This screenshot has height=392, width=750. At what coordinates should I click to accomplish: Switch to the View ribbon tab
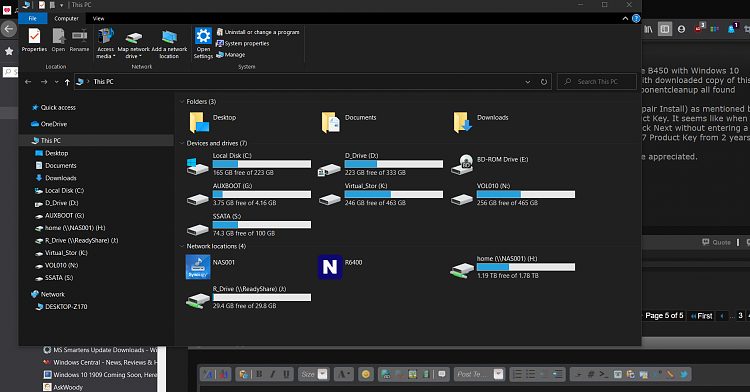pos(99,19)
